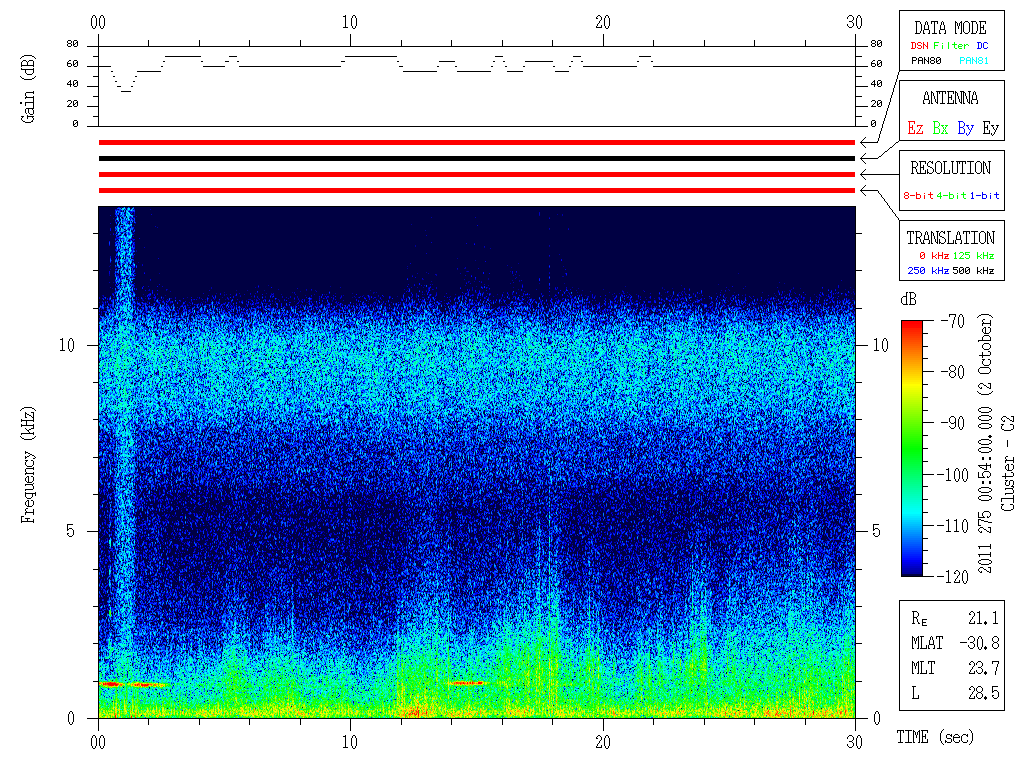The image size is (1024, 768).
Task: Select the green Filter label in Data Mode
Action: (x=951, y=46)
